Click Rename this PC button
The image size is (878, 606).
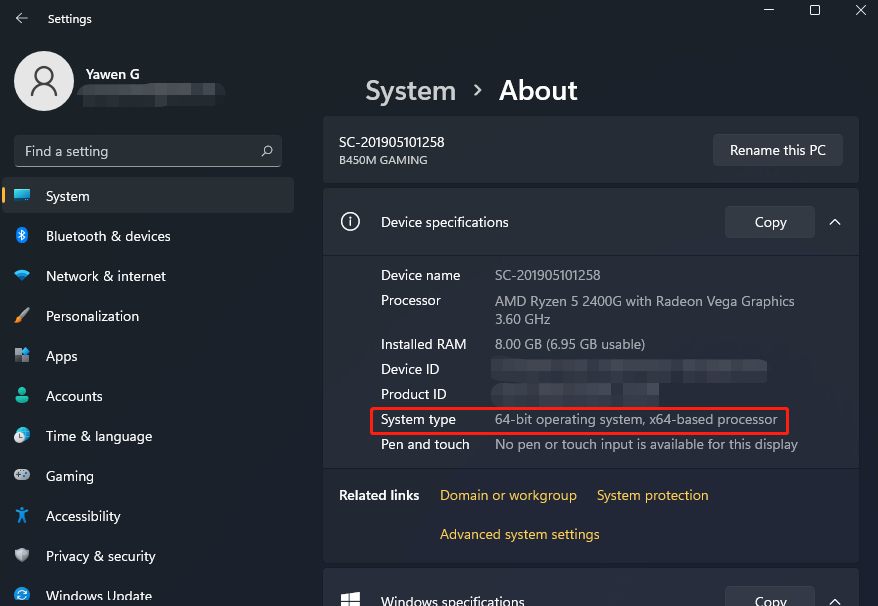coord(777,150)
